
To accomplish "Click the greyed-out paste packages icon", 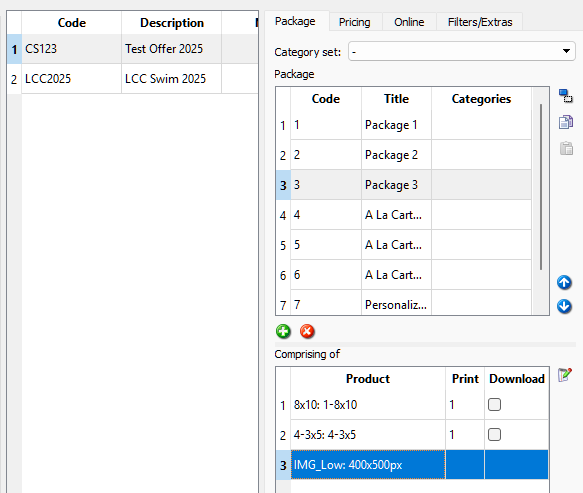I will point(566,148).
